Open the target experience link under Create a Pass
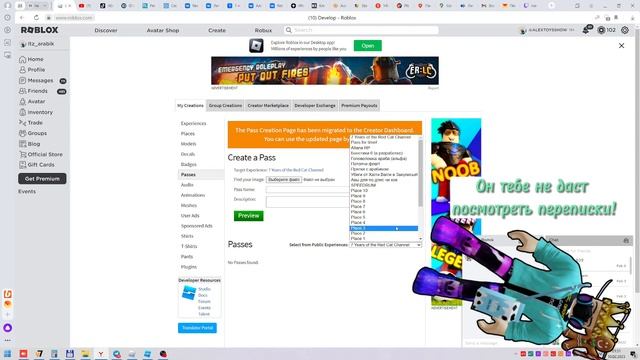The image size is (640, 360). point(296,170)
